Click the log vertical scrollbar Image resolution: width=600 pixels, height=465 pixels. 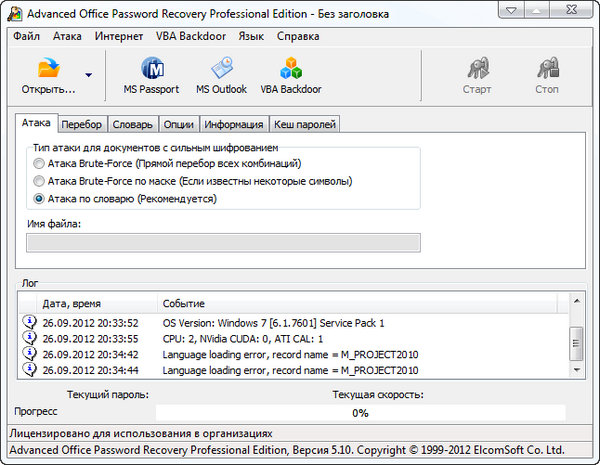(575, 340)
